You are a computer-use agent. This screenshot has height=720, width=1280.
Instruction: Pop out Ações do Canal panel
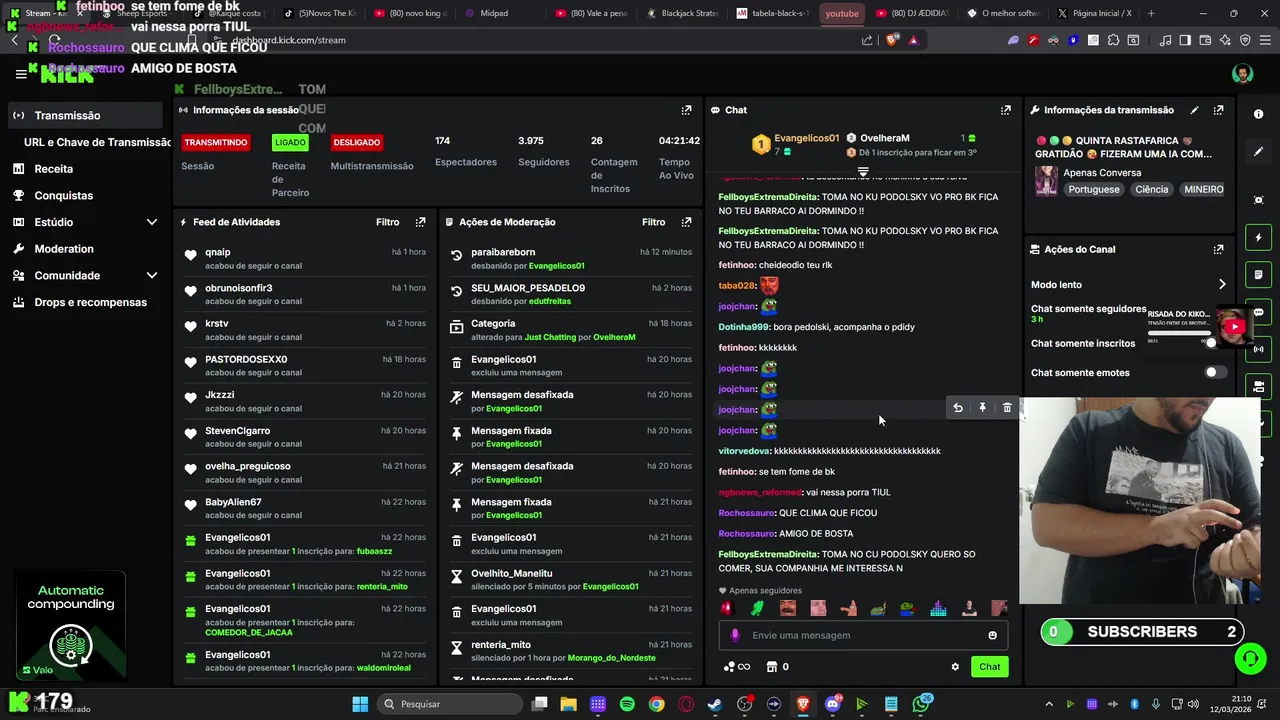[1218, 249]
